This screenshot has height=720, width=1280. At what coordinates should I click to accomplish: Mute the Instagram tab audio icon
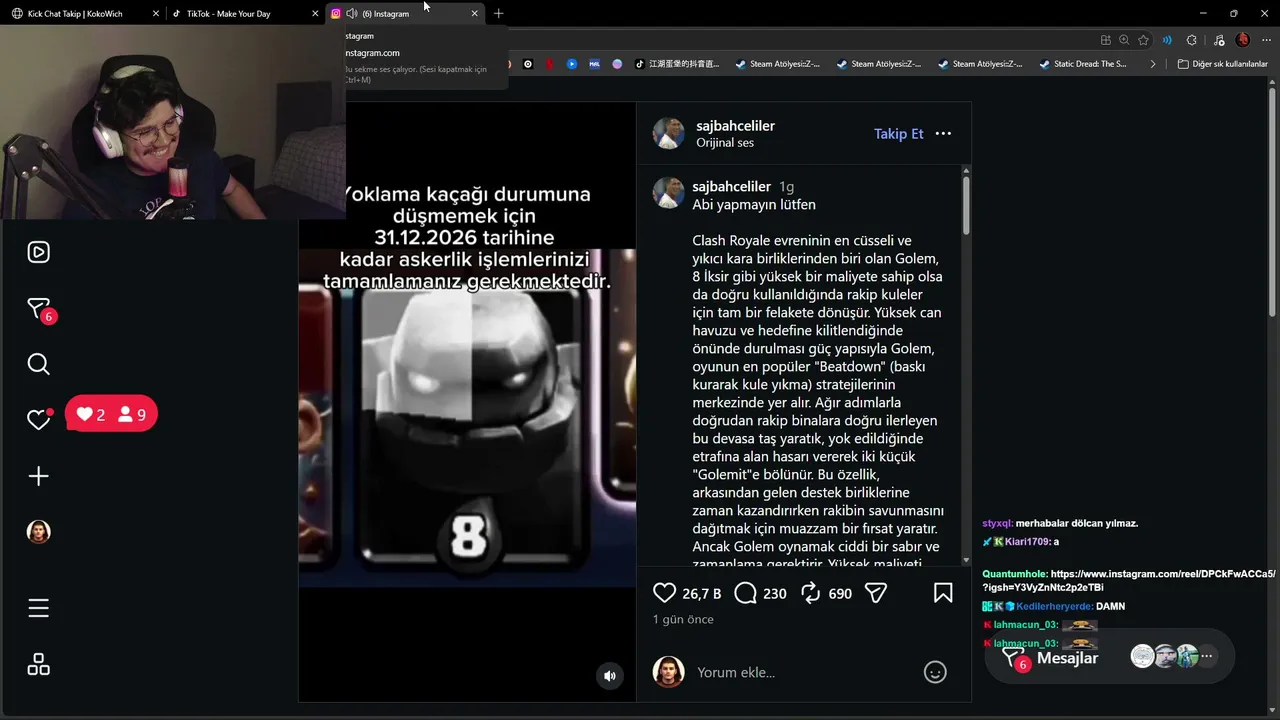[351, 14]
